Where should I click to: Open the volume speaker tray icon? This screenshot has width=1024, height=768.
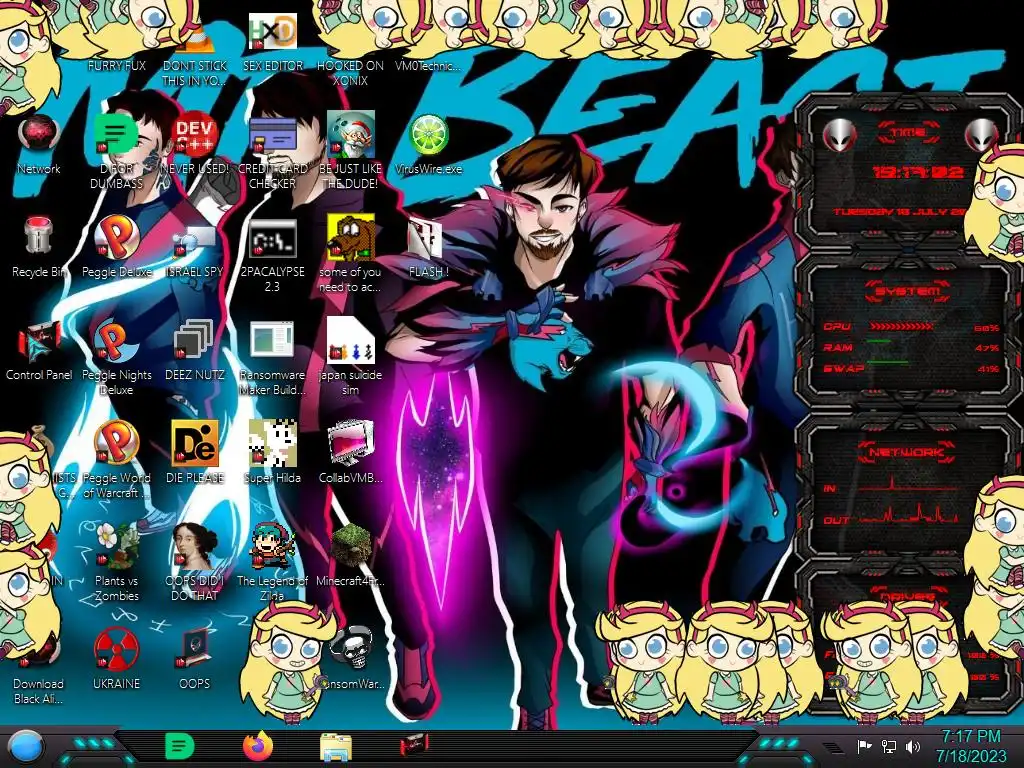(912, 746)
